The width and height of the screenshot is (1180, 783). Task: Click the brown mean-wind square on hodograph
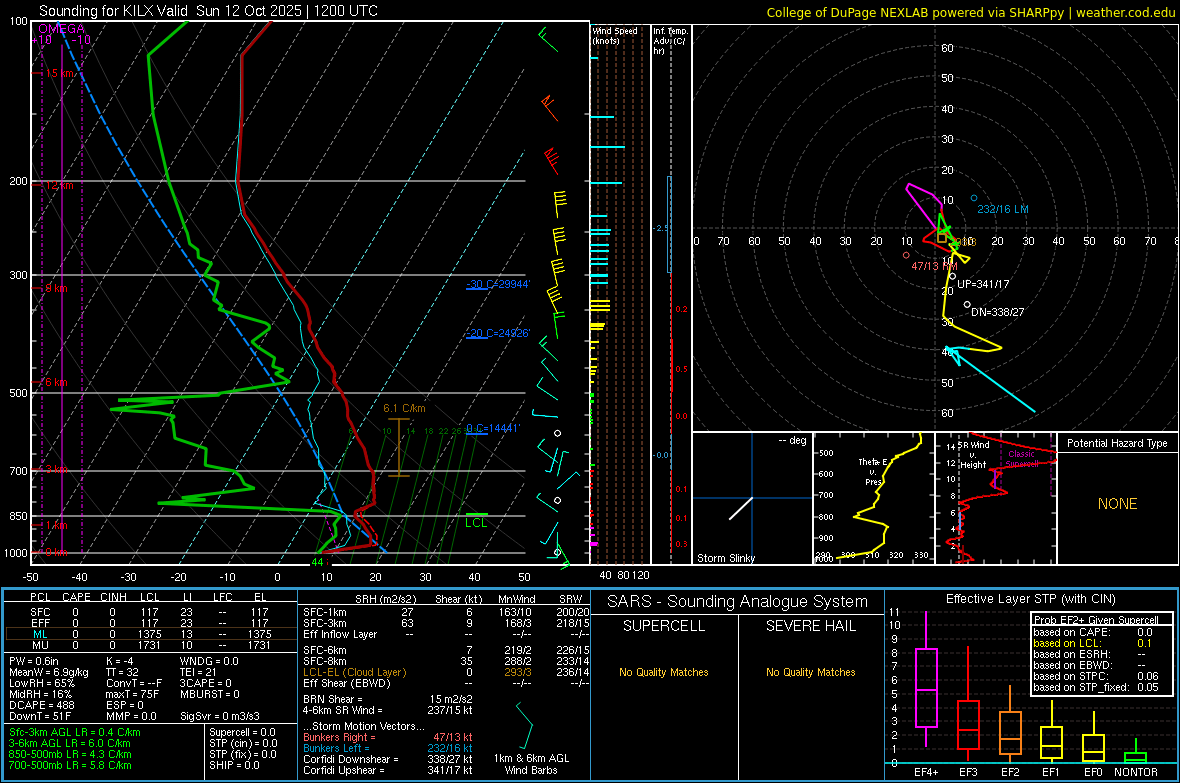point(941,238)
